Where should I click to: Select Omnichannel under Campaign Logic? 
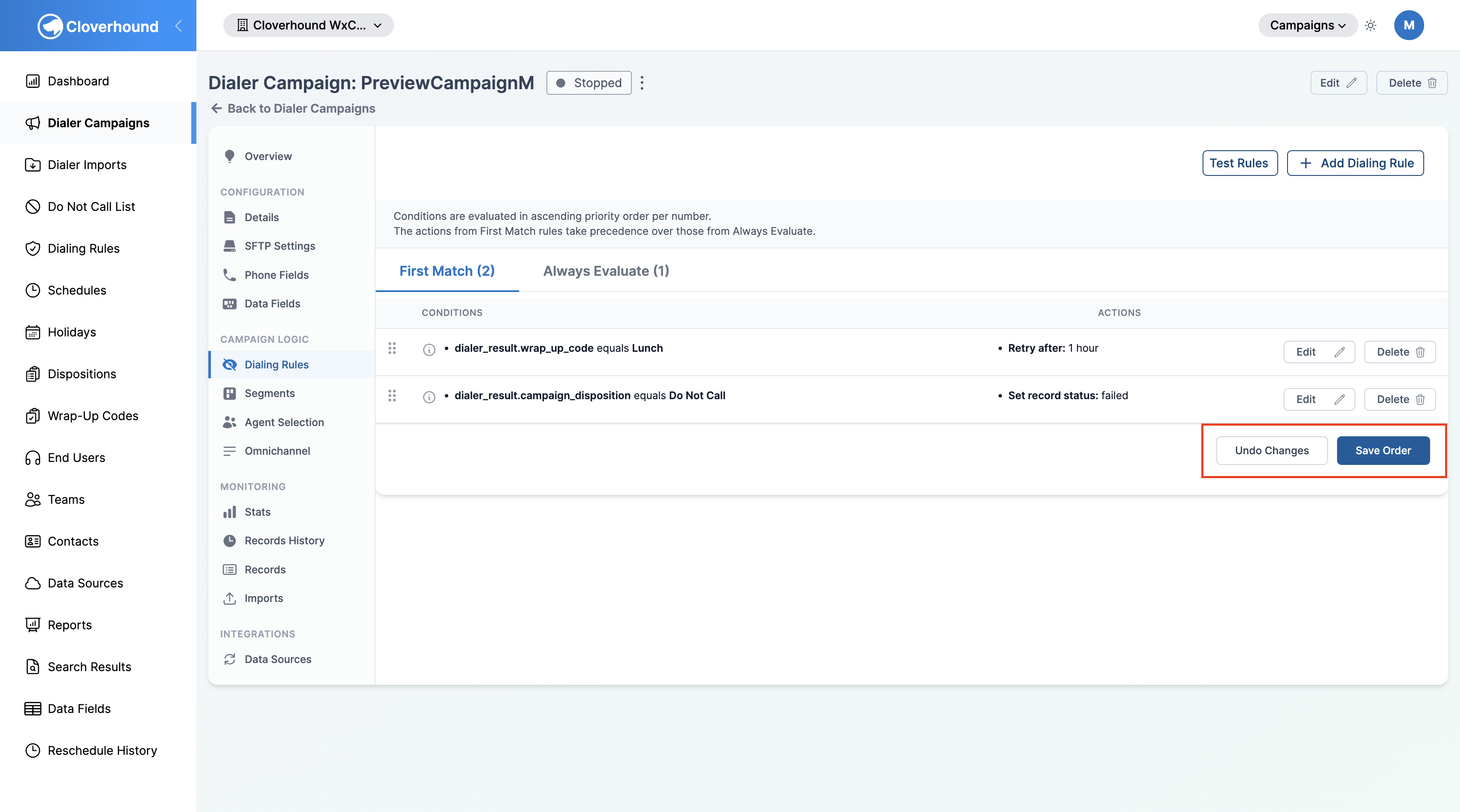(292, 451)
